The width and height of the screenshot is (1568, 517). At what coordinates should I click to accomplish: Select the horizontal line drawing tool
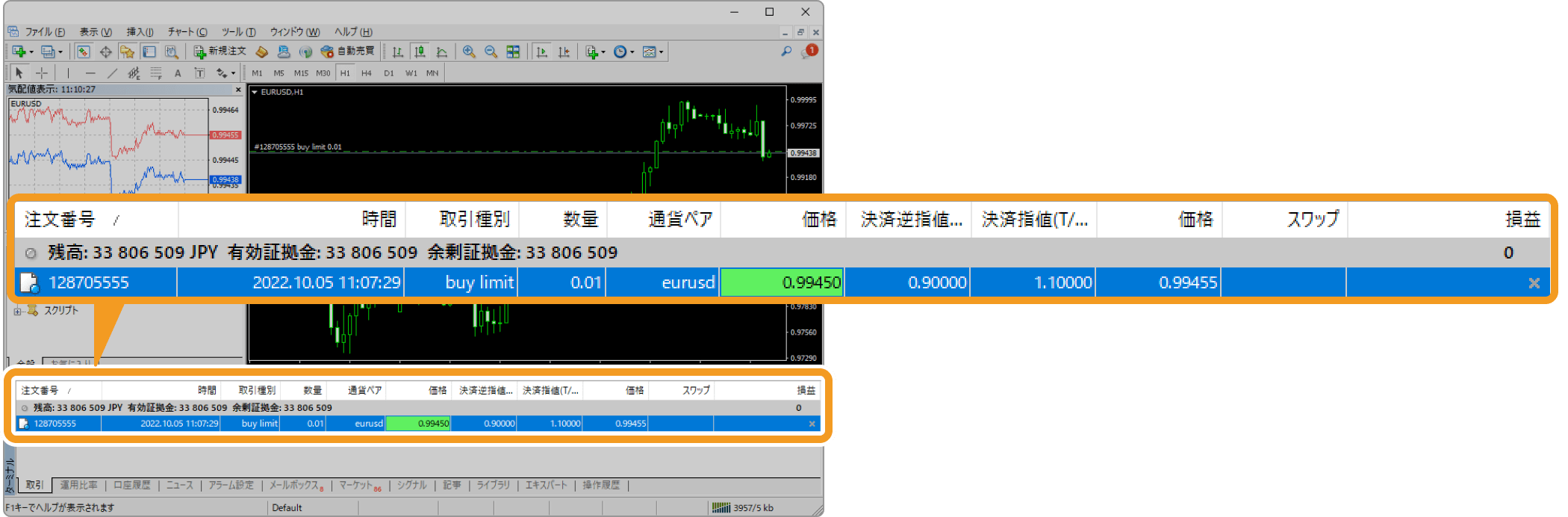click(90, 72)
